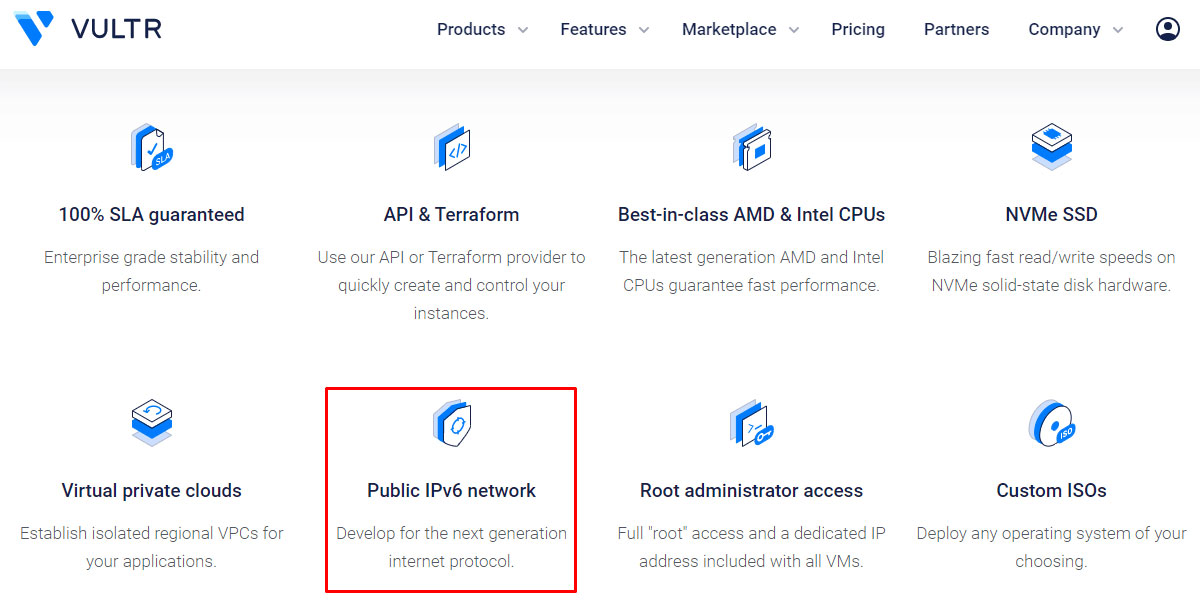The image size is (1200, 616).
Task: Open the Company dropdown chevron
Action: [1118, 30]
